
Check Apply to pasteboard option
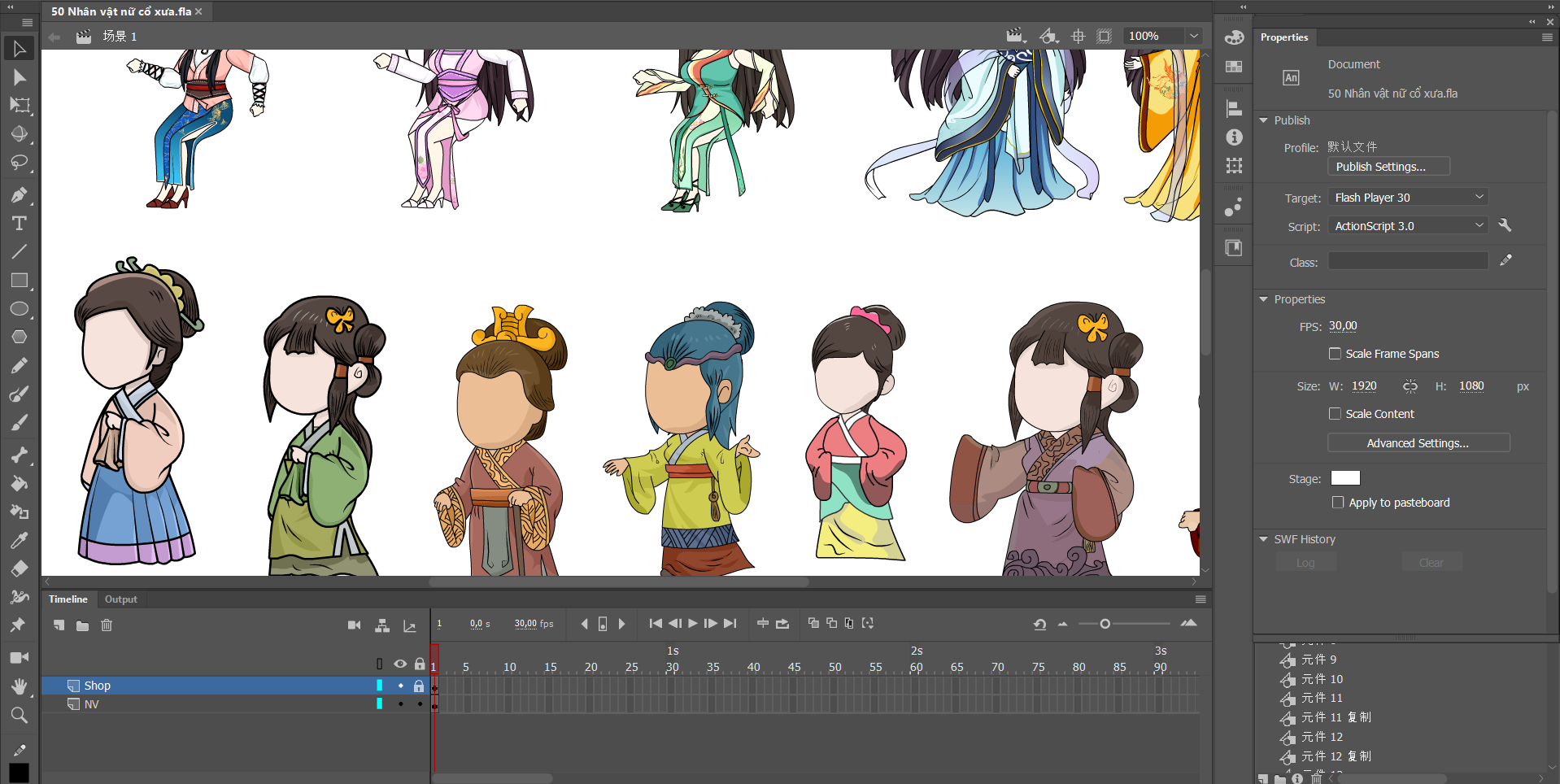(1338, 503)
